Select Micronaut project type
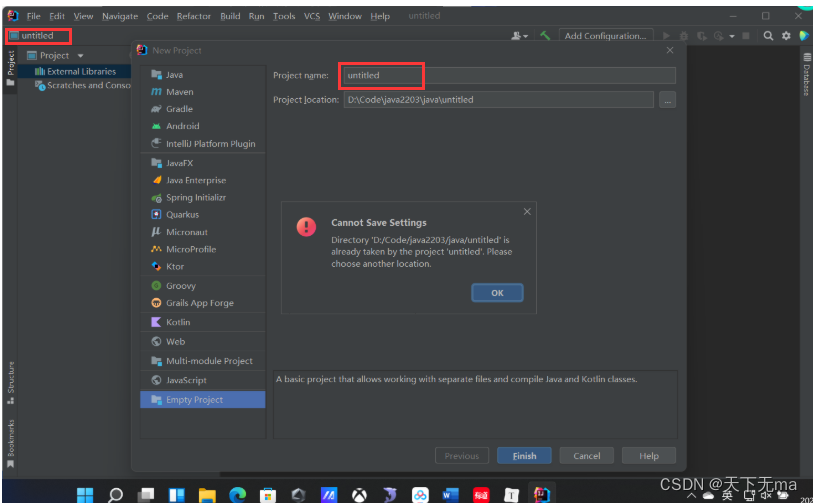 [202, 232]
